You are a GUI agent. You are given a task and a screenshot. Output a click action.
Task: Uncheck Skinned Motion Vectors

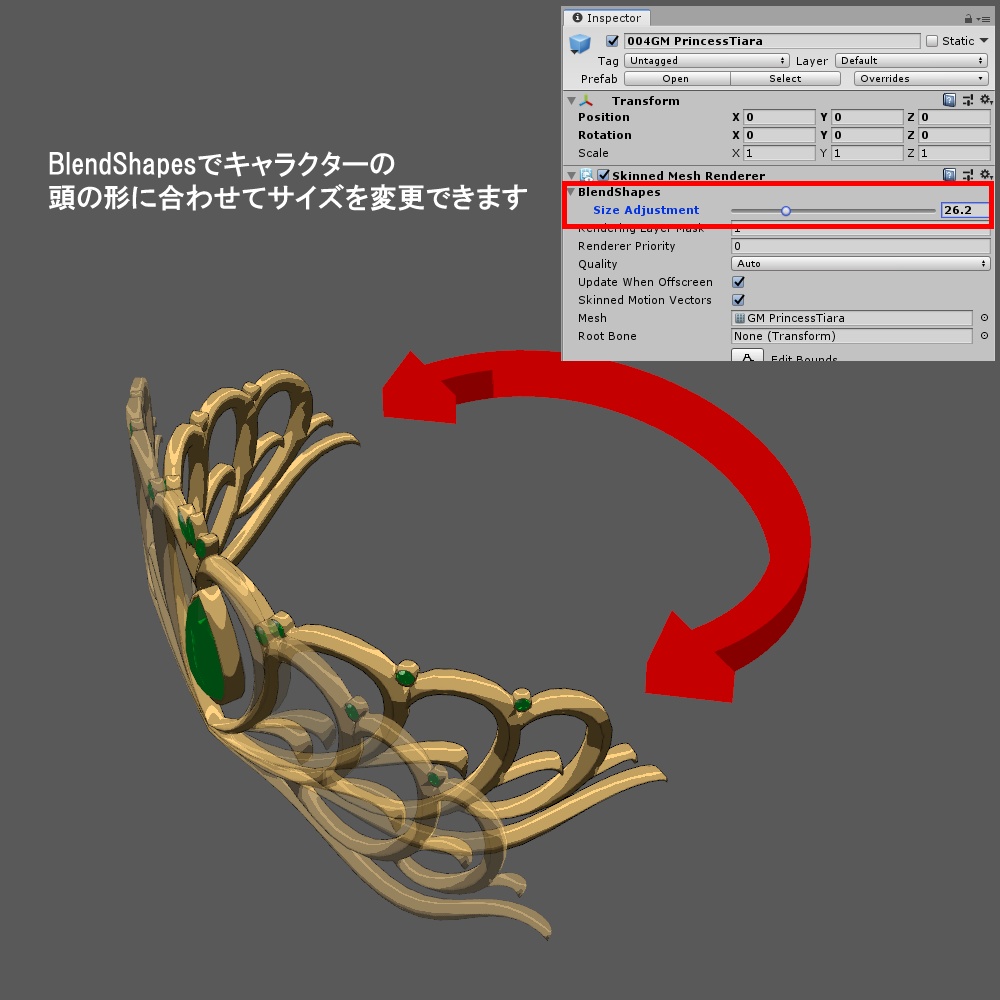(x=739, y=300)
